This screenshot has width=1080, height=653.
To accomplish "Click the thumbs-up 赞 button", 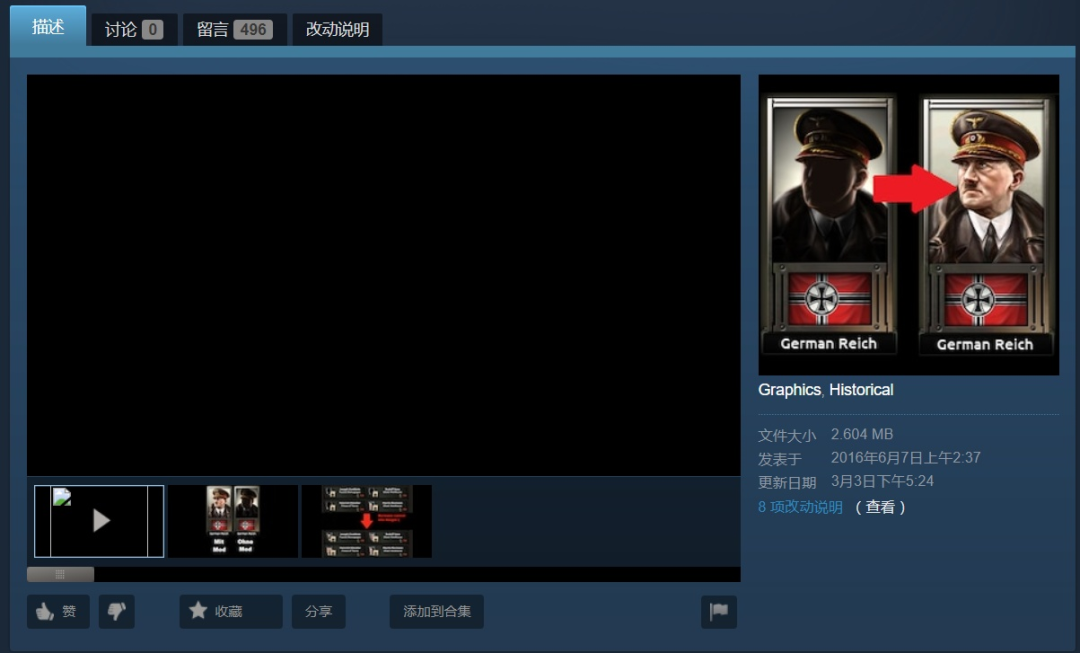I will click(x=59, y=611).
